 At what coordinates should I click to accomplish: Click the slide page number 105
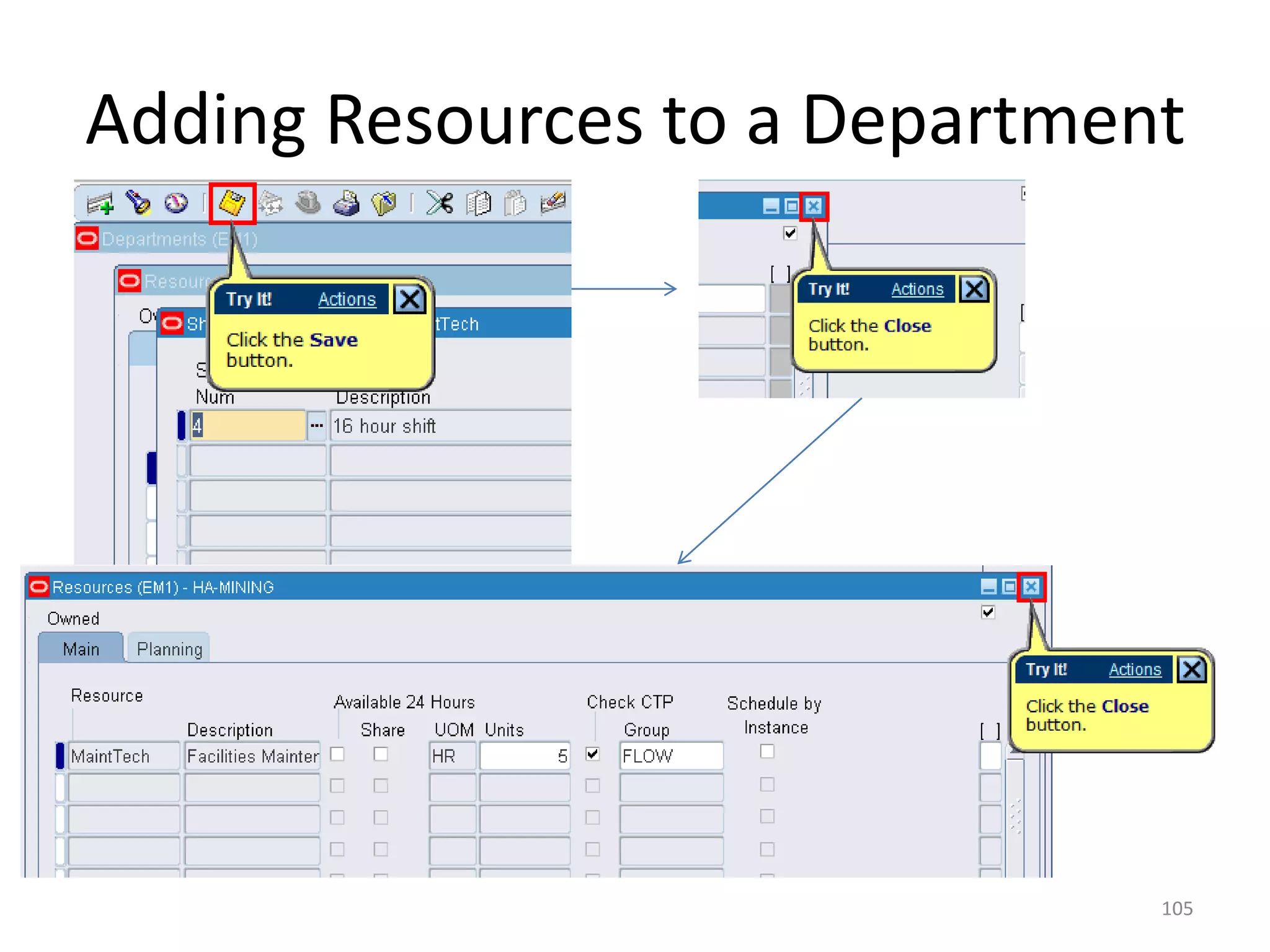click(x=1177, y=909)
